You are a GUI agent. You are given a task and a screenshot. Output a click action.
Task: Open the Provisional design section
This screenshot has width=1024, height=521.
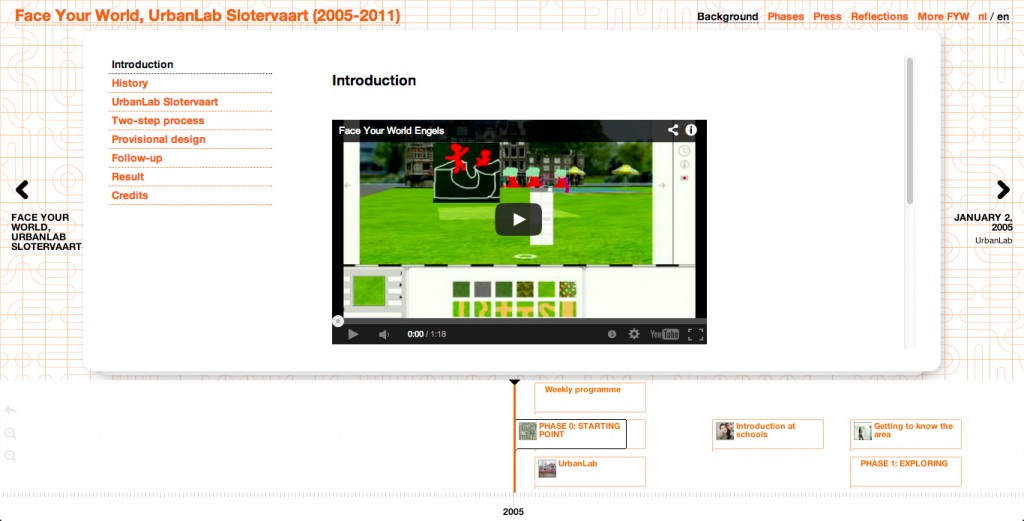[x=190, y=140]
